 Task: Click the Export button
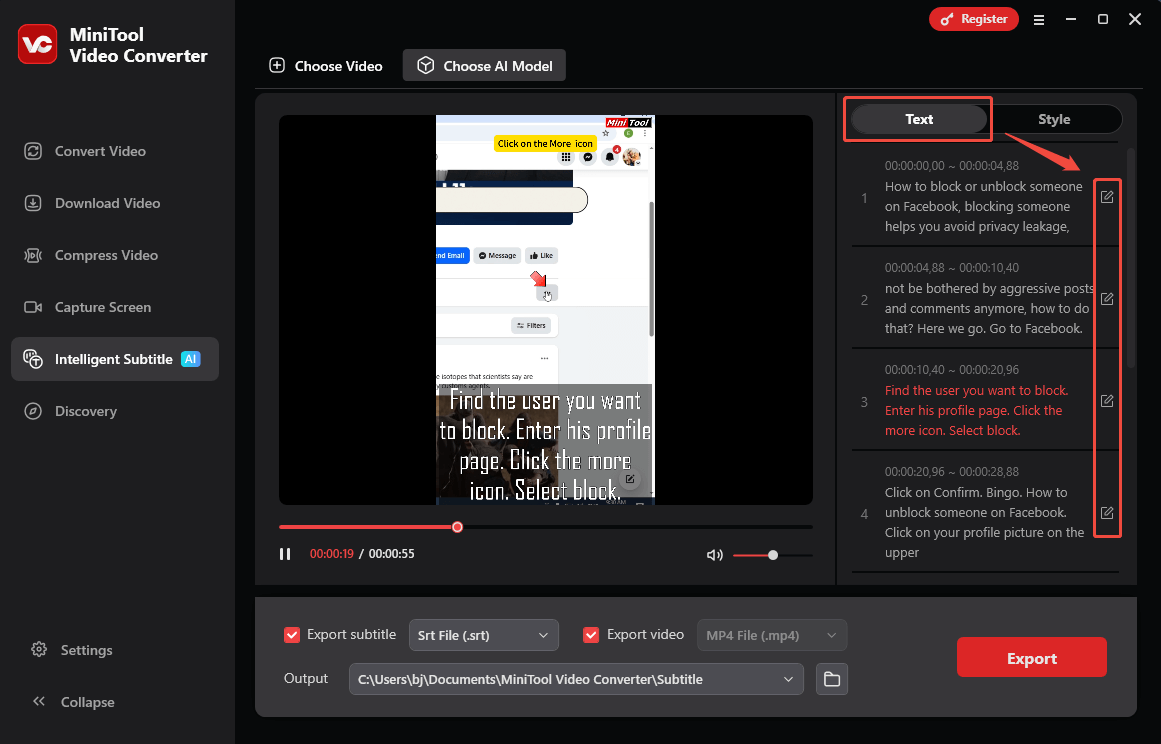pos(1031,658)
